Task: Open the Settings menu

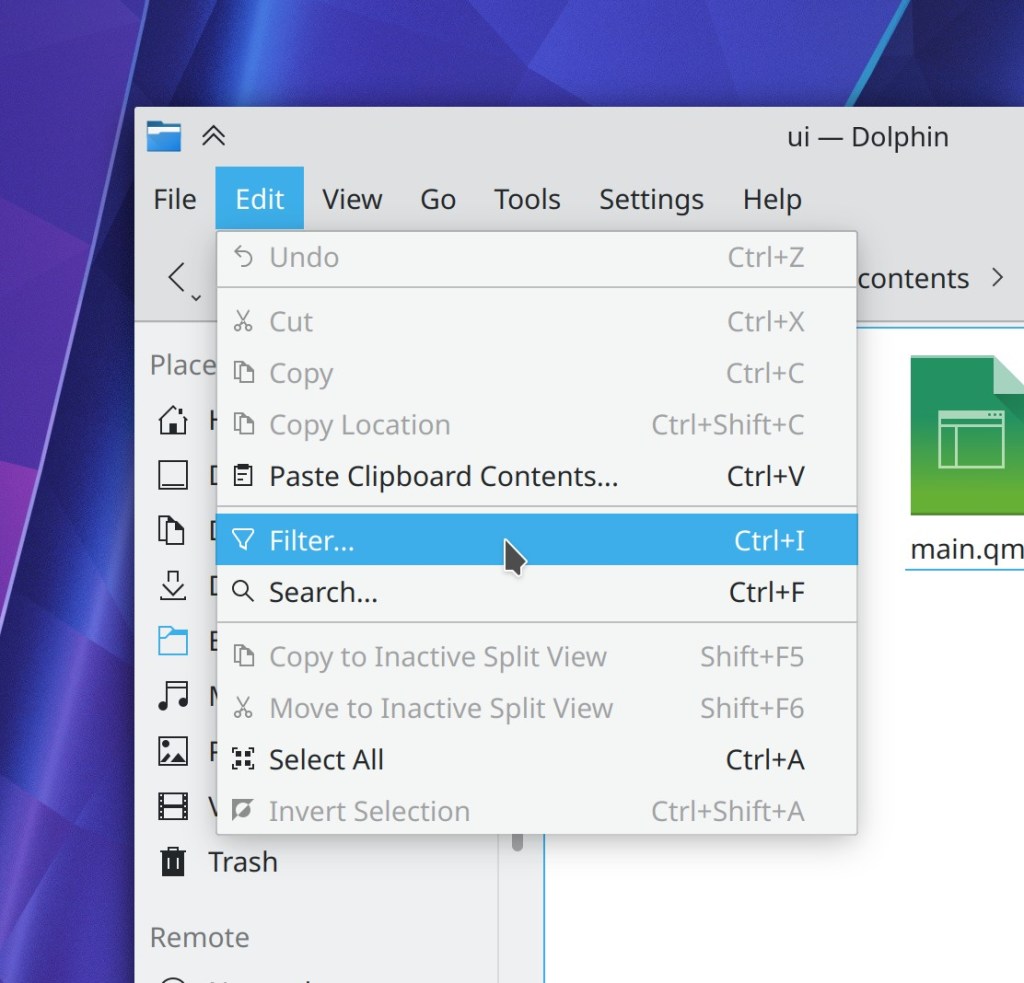Action: (x=651, y=199)
